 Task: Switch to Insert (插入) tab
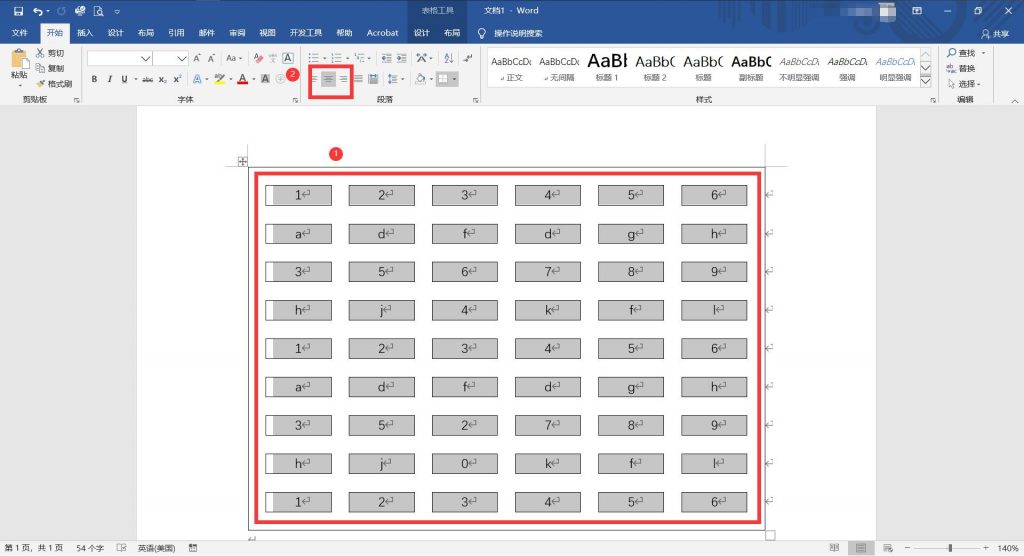coord(85,33)
